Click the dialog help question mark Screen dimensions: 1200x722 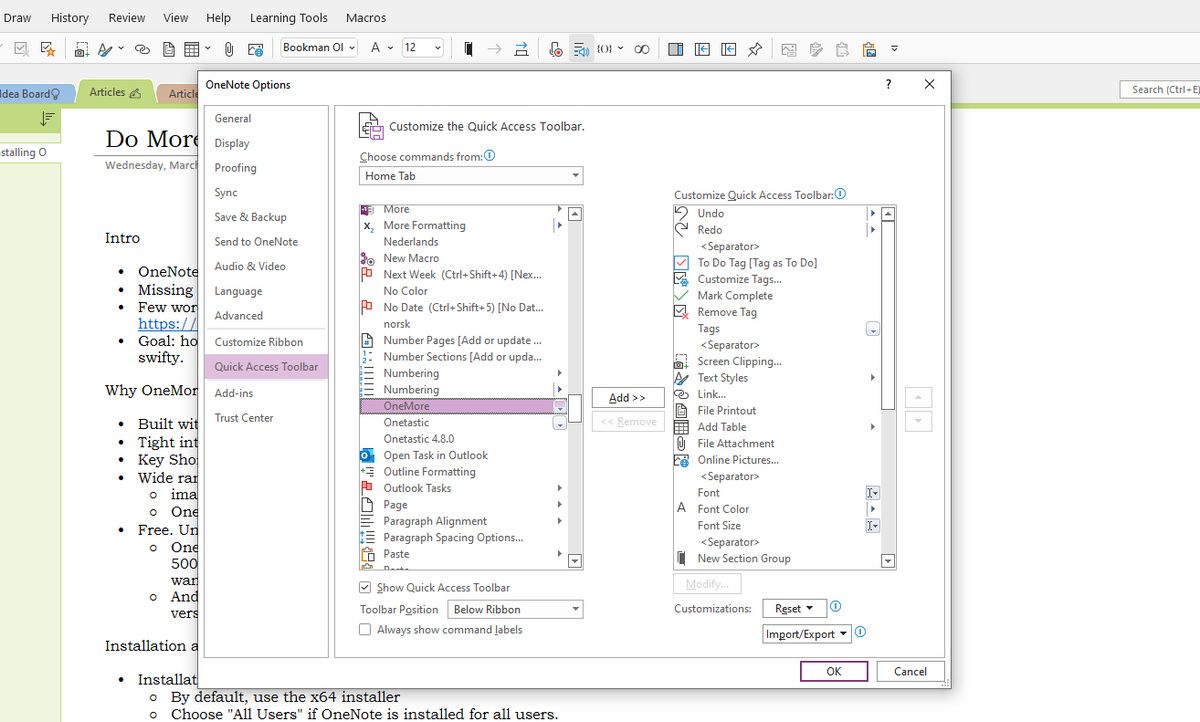(x=889, y=85)
